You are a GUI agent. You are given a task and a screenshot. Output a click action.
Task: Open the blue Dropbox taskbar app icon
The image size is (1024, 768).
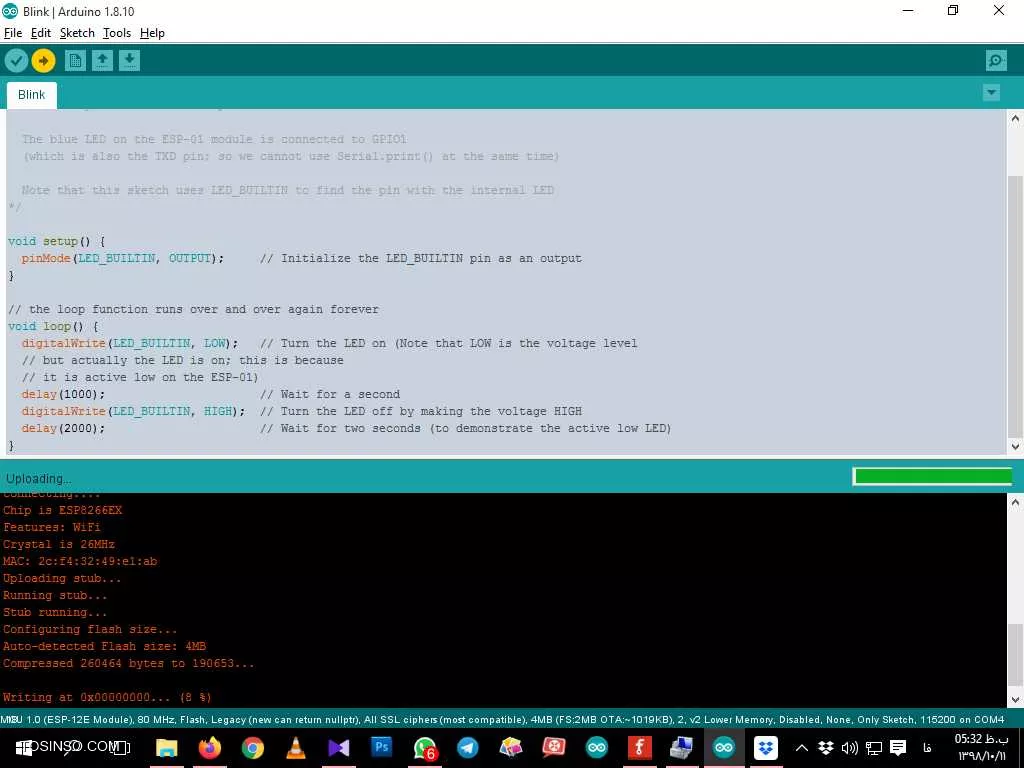(765, 748)
